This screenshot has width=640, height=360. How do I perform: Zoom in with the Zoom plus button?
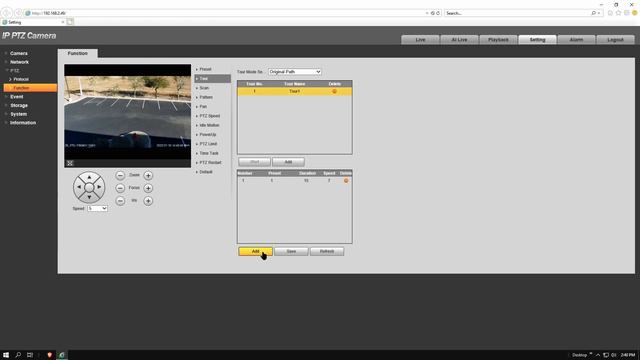(x=148, y=175)
